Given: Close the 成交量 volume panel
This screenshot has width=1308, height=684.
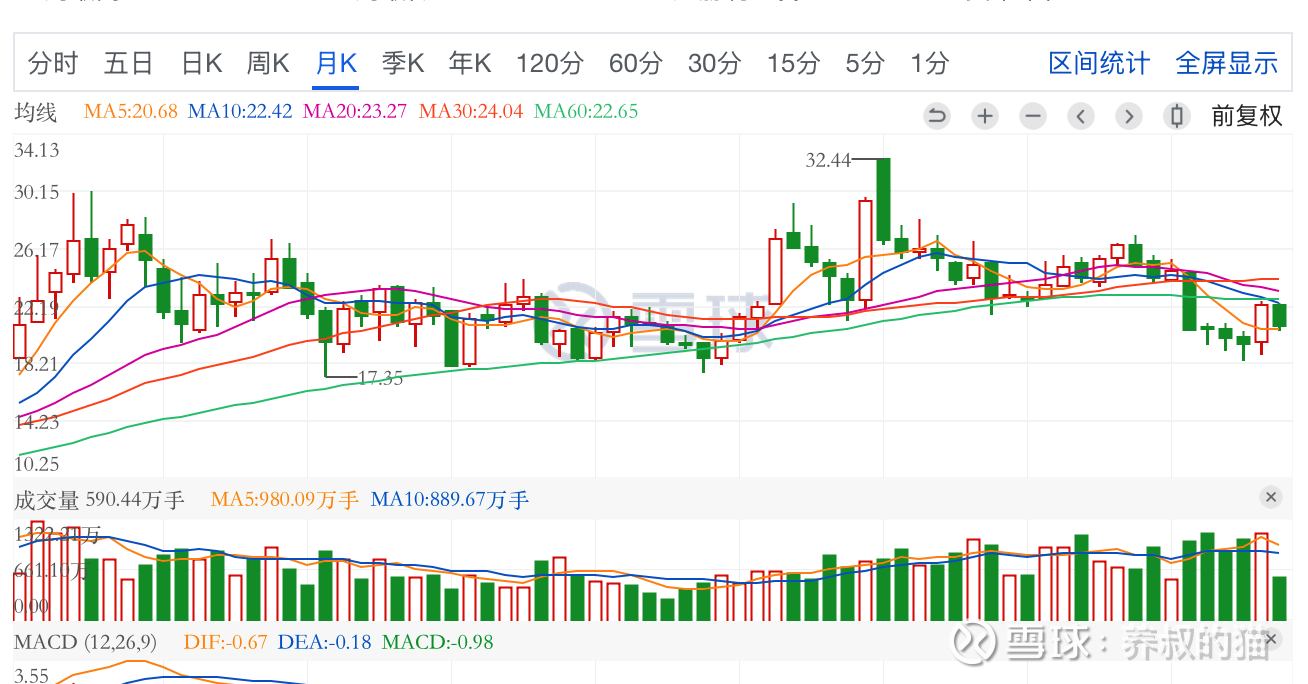Looking at the screenshot, I should [1270, 497].
